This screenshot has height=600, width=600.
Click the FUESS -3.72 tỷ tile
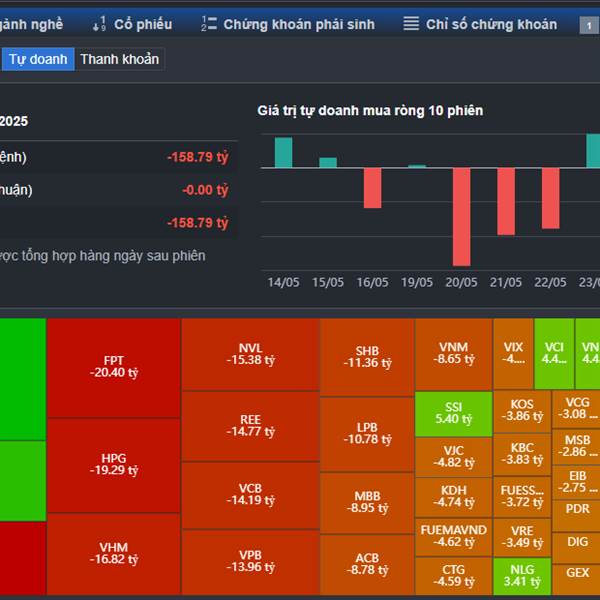pyautogui.click(x=522, y=497)
